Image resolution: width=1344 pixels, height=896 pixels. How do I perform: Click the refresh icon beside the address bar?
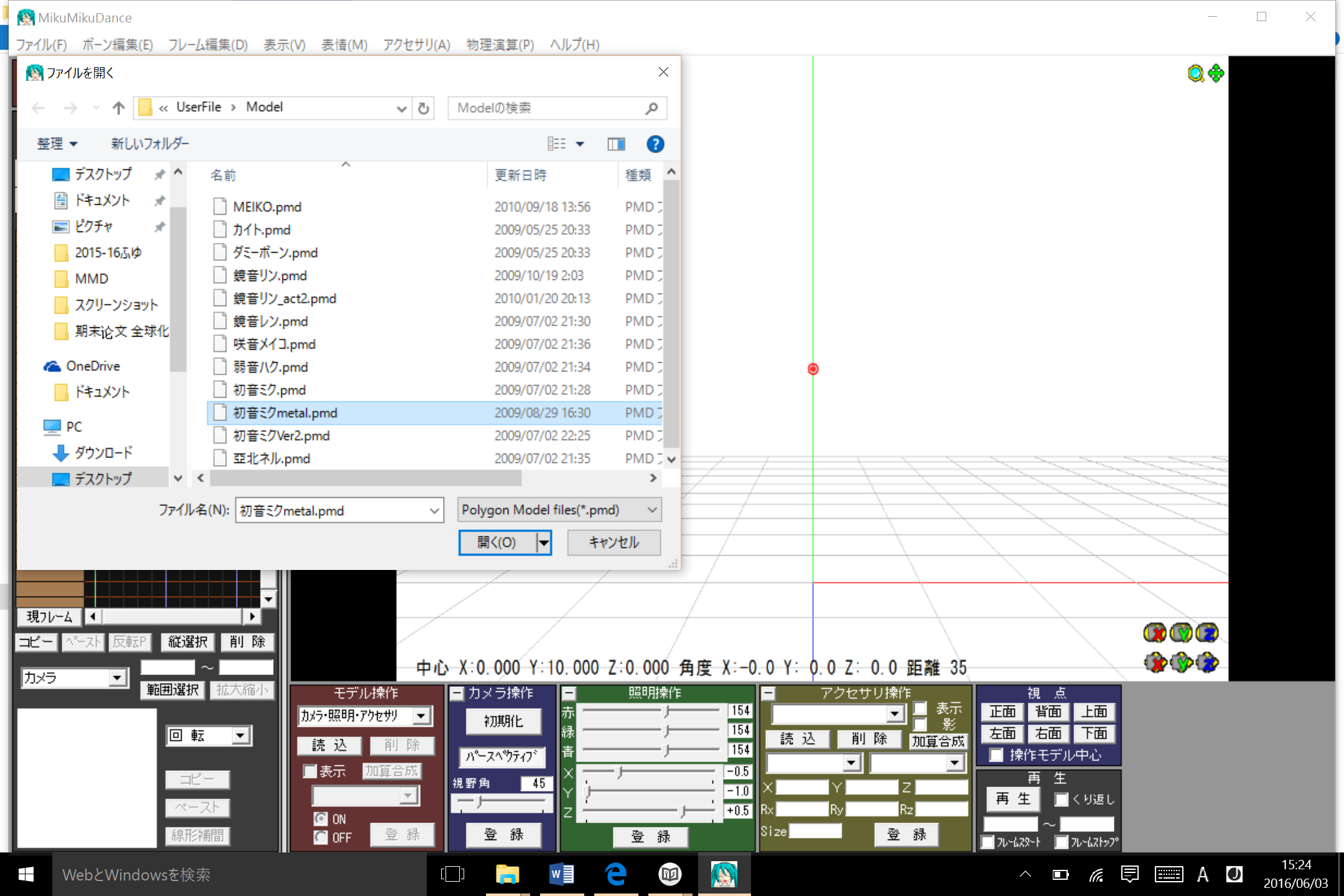pyautogui.click(x=424, y=108)
